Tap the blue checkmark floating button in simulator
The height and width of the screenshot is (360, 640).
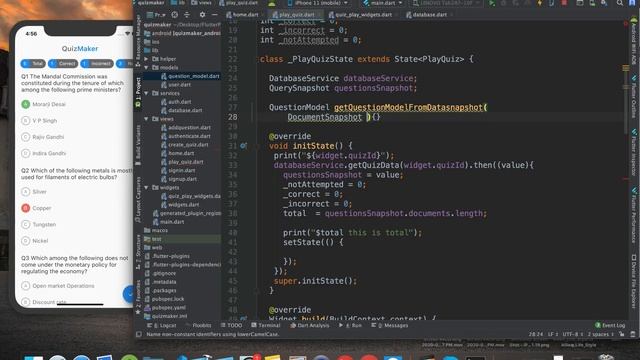[x=129, y=293]
